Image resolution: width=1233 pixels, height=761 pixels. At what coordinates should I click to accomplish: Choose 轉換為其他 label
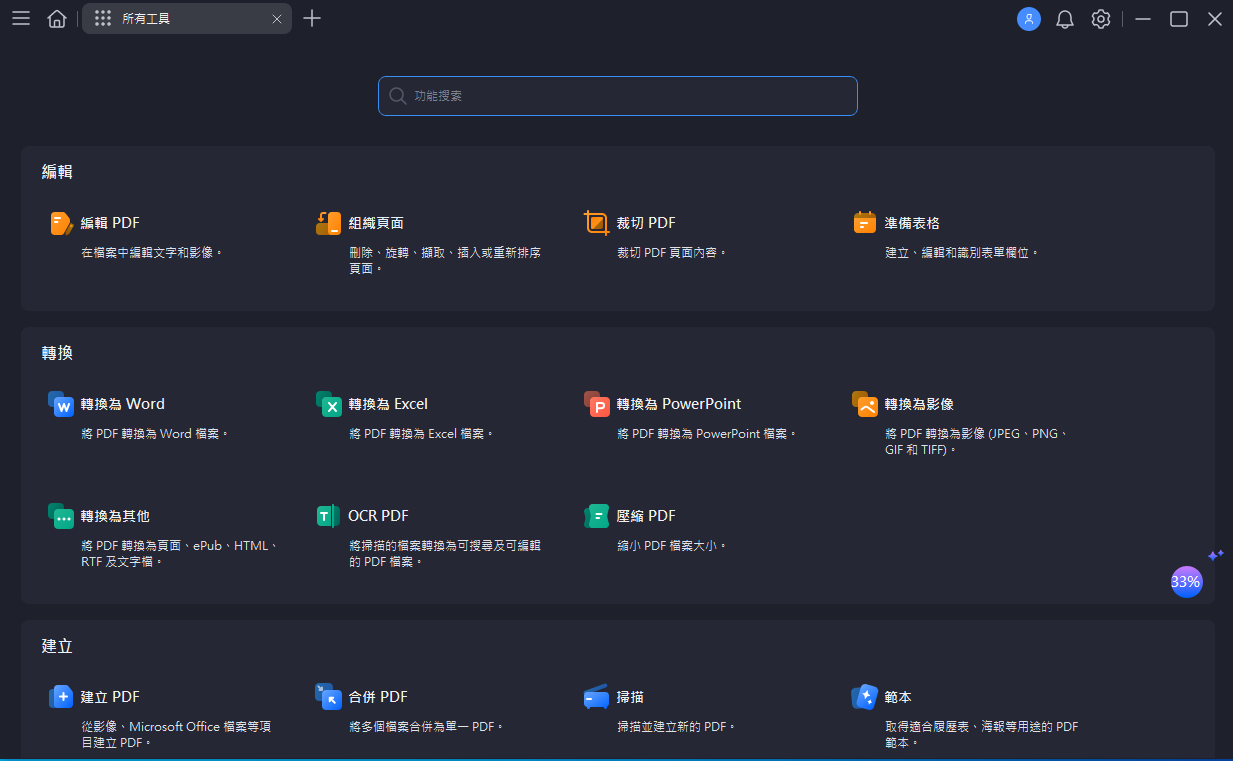tap(115, 516)
